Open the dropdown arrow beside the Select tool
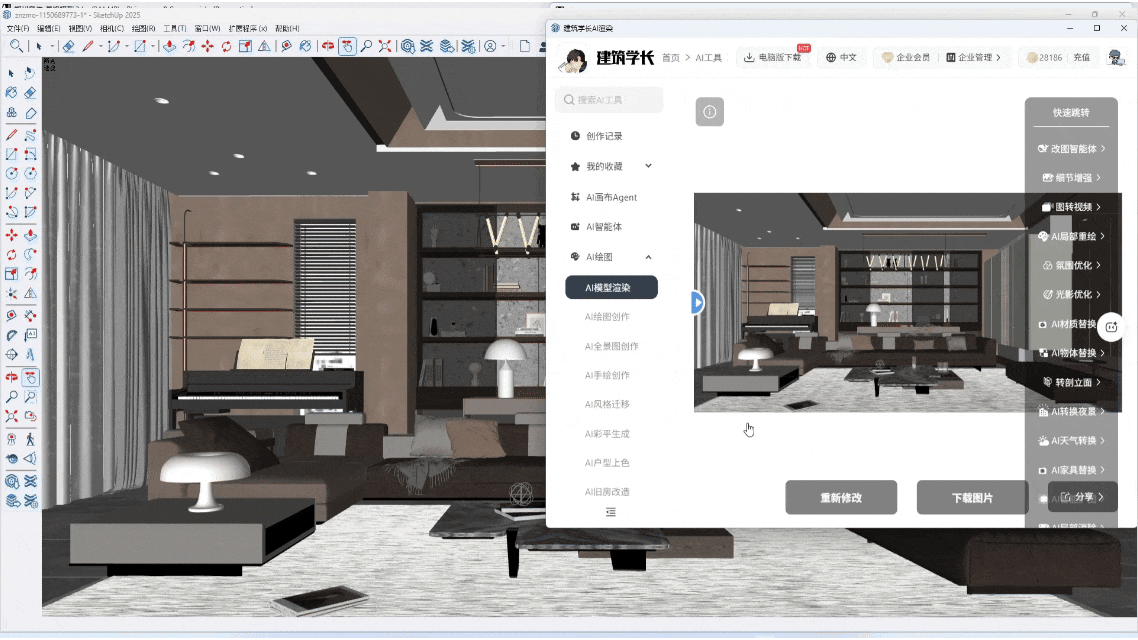Screen dimensions: 1138x640 click(x=52, y=46)
